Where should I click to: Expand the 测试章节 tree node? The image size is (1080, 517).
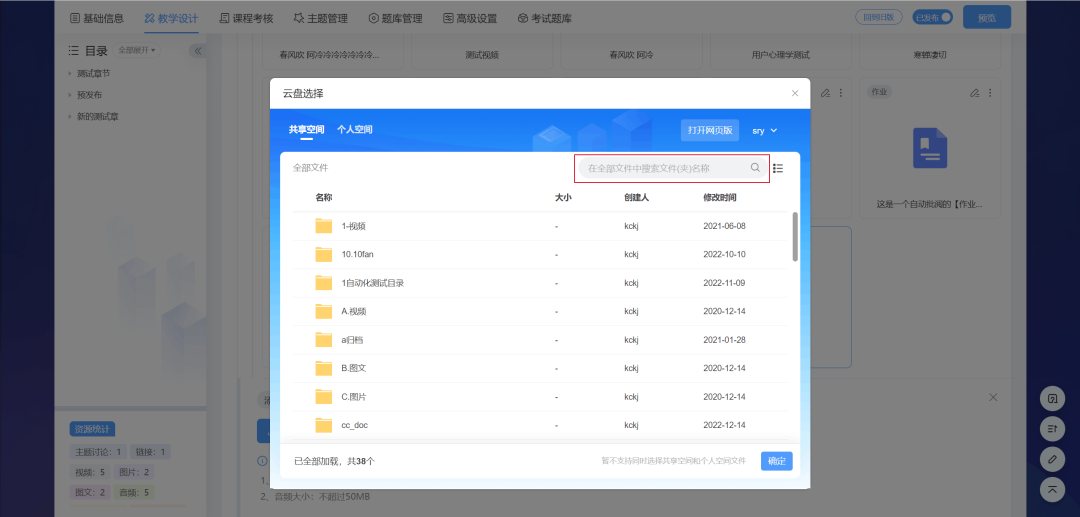(x=70, y=73)
